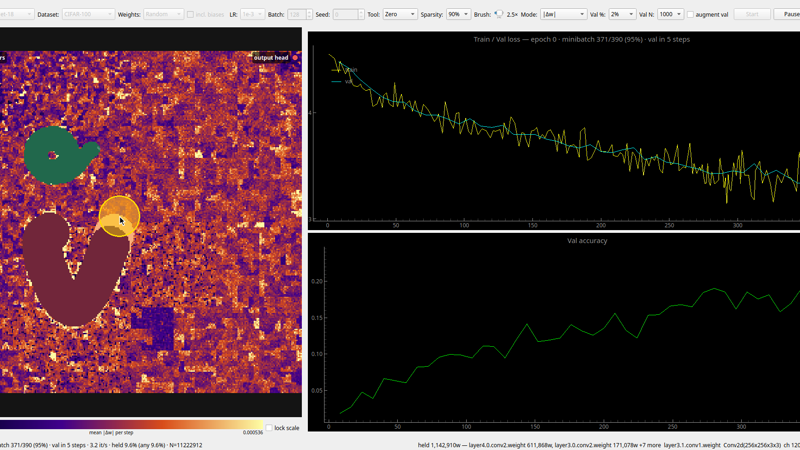Open the Val % dropdown
The image size is (800, 450).
pos(622,14)
